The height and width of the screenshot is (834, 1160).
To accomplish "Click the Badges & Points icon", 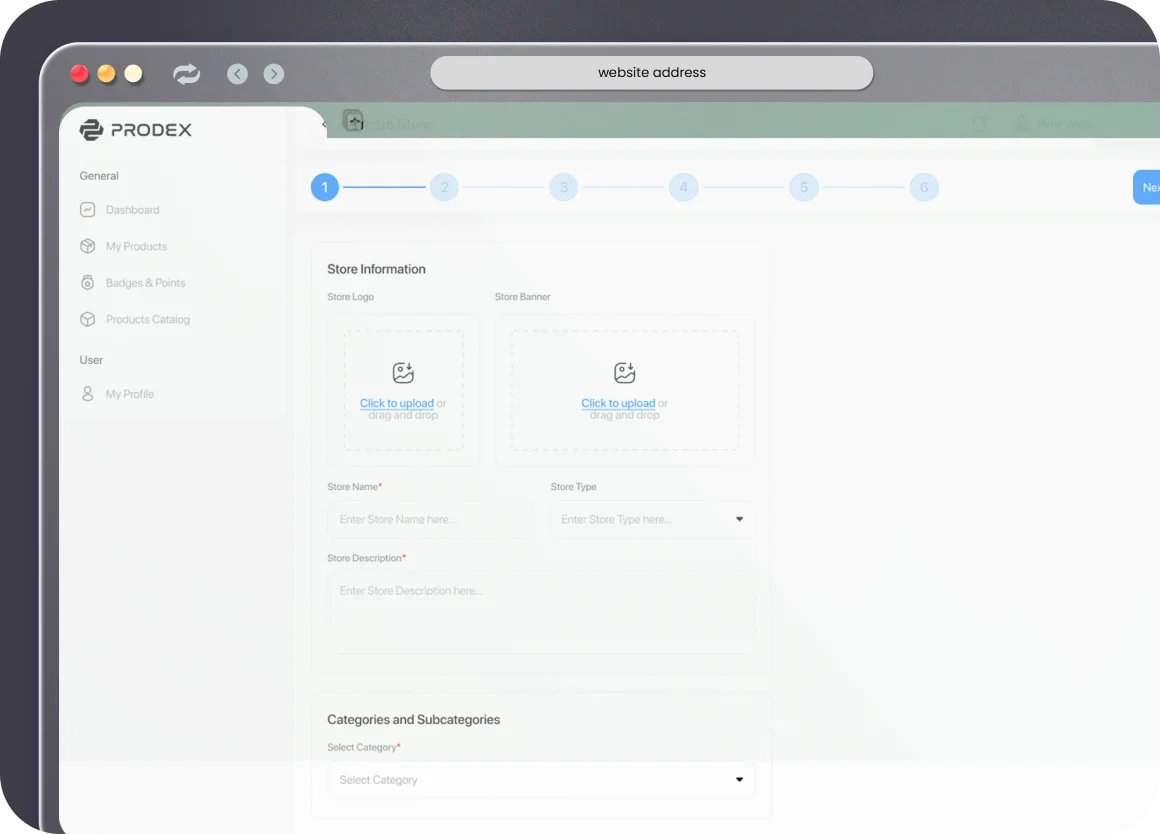I will (88, 283).
